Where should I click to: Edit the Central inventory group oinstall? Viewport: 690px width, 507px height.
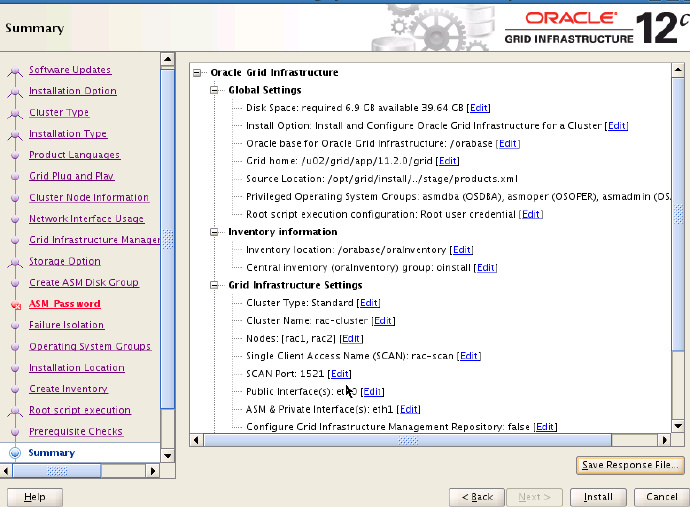[485, 268]
